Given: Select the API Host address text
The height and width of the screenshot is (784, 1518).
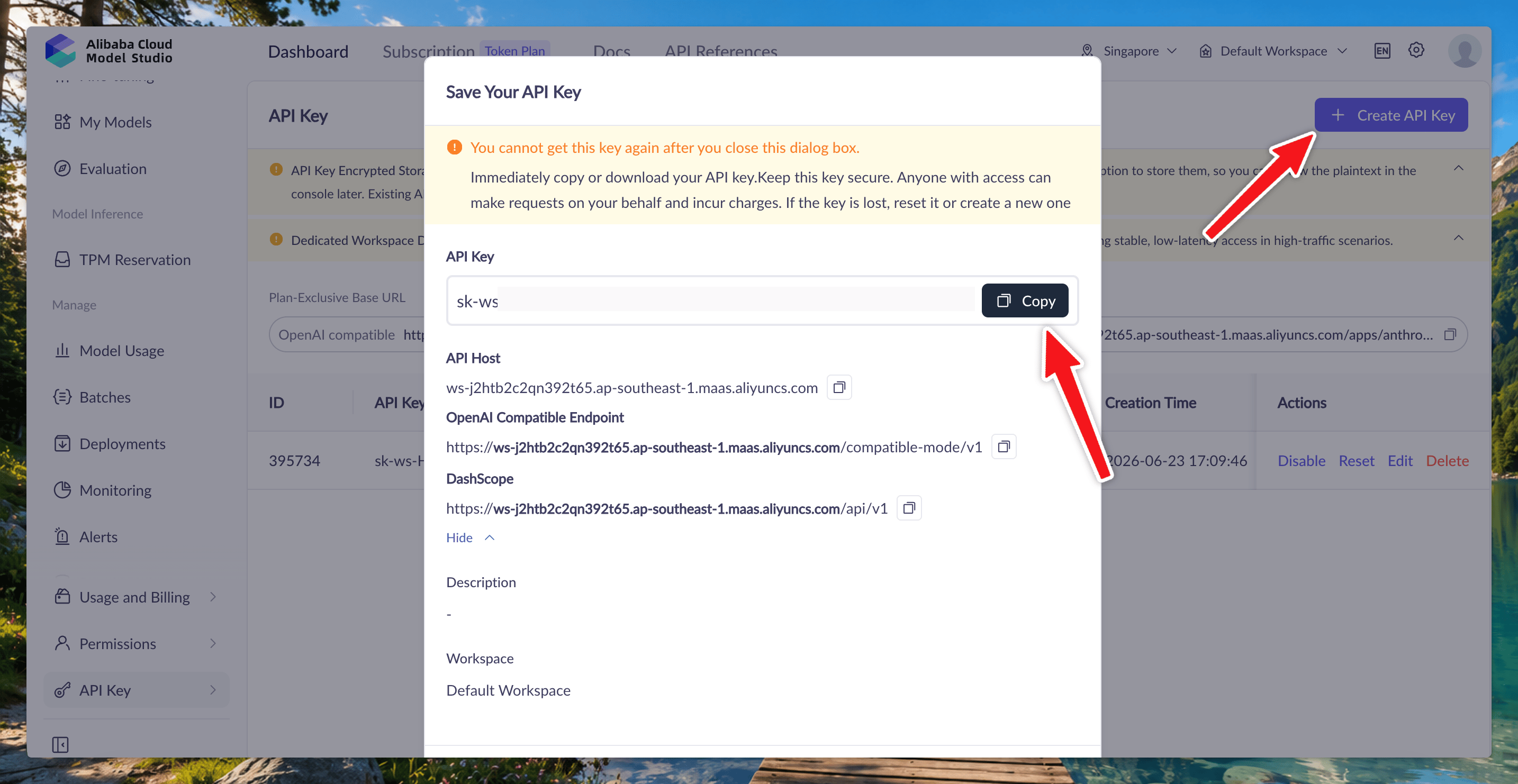Looking at the screenshot, I should pyautogui.click(x=632, y=388).
